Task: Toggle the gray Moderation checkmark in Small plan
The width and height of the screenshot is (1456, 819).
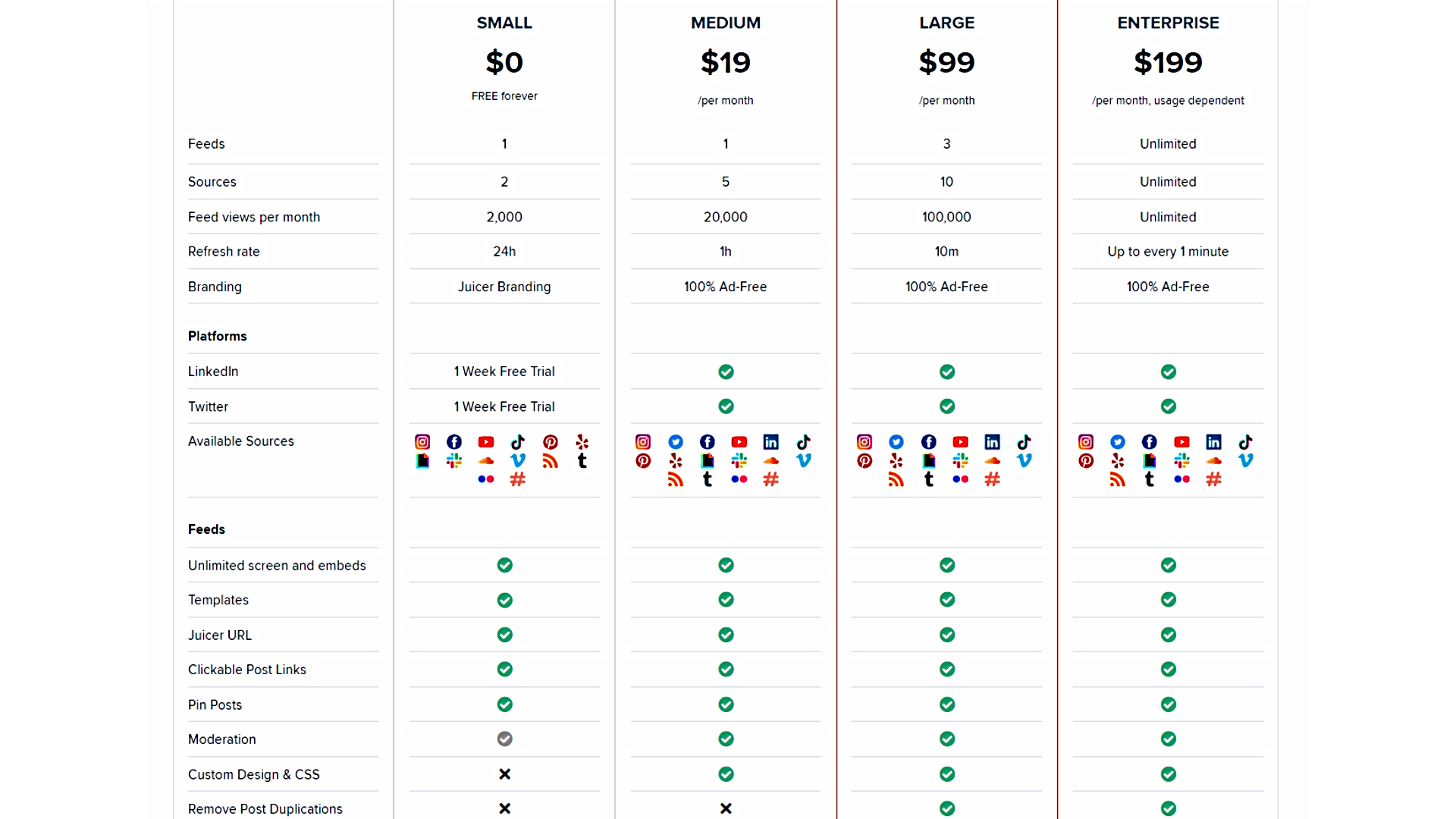Action: coord(504,739)
